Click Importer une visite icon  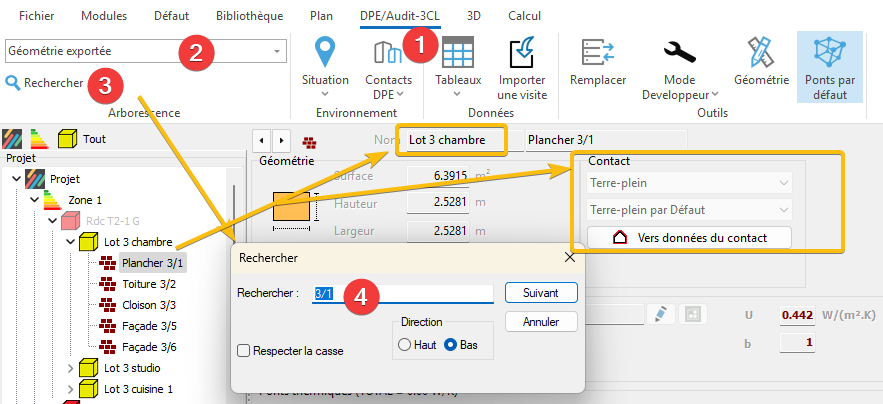521,54
